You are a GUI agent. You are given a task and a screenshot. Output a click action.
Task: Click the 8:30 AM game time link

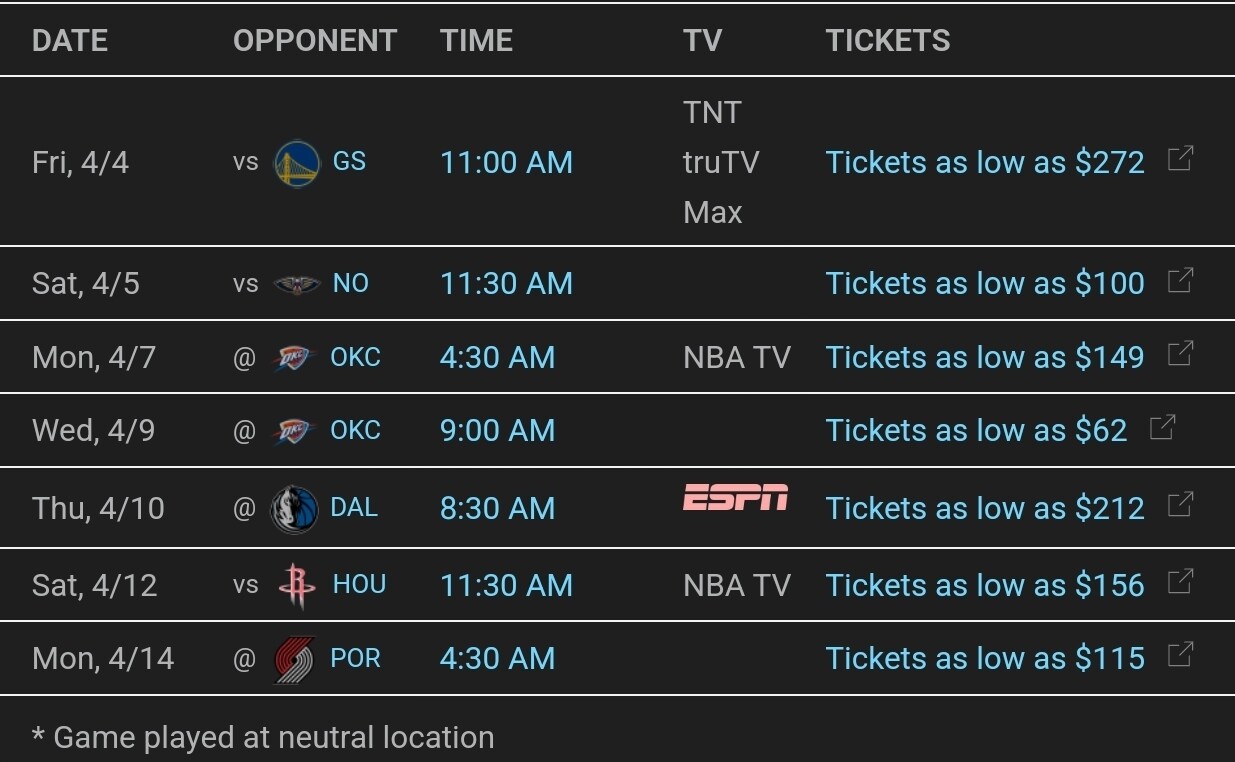497,509
